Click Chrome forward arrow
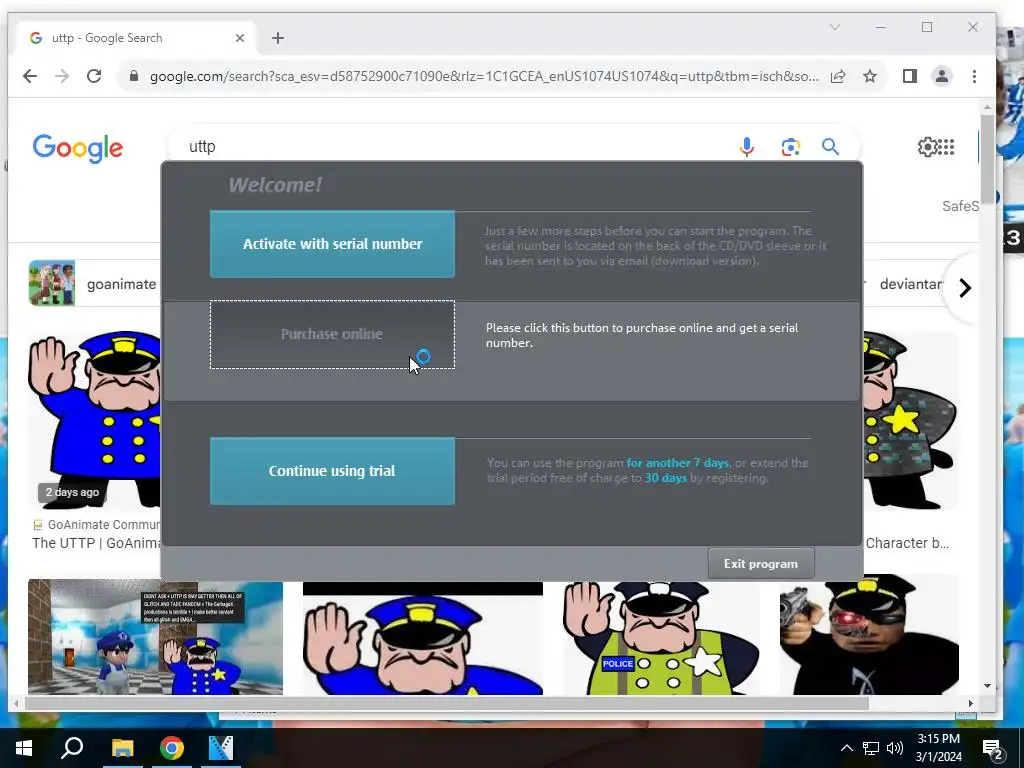Viewport: 1024px width, 768px height. pos(62,76)
